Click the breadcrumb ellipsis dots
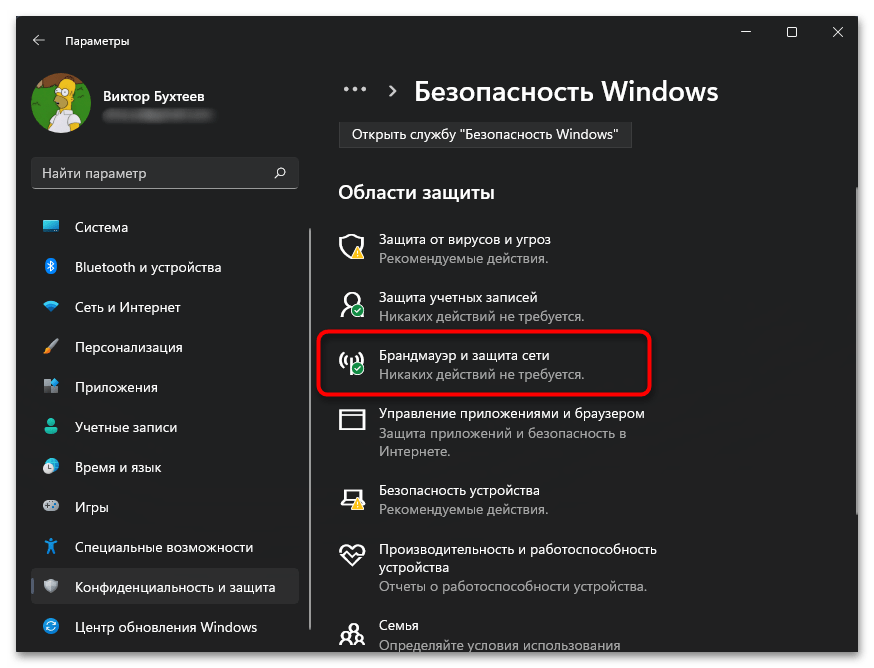874x668 pixels. (x=355, y=89)
